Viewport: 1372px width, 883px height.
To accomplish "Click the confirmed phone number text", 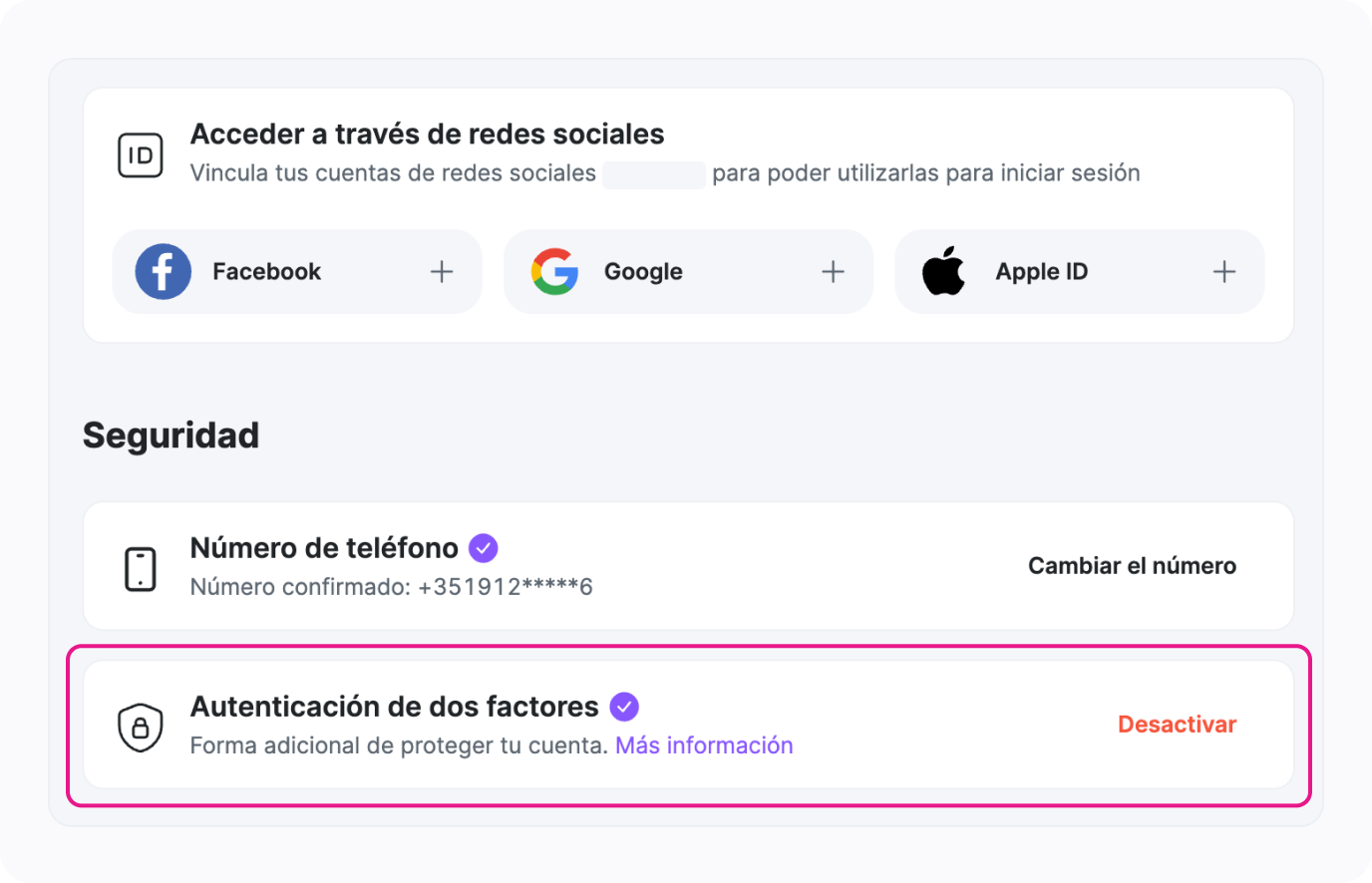I will 391,587.
